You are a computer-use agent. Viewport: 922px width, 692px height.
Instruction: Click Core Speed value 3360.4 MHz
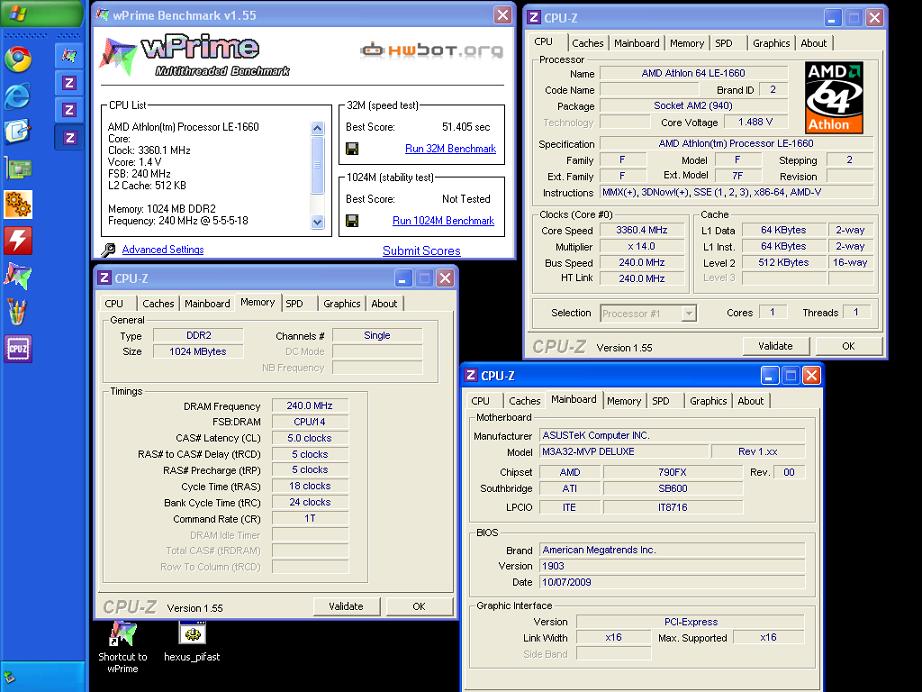click(x=642, y=230)
